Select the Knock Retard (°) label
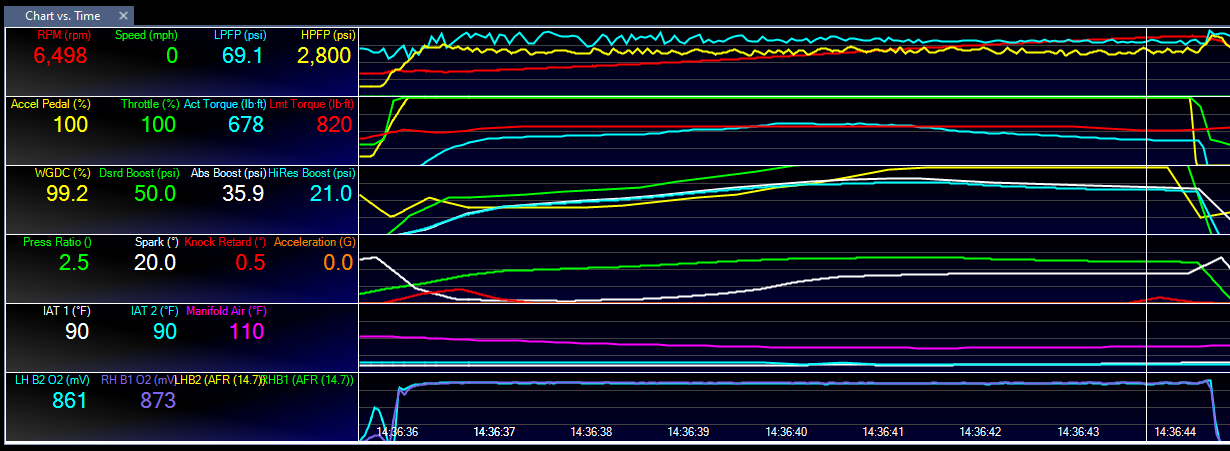The width and height of the screenshot is (1230, 451). [x=225, y=242]
